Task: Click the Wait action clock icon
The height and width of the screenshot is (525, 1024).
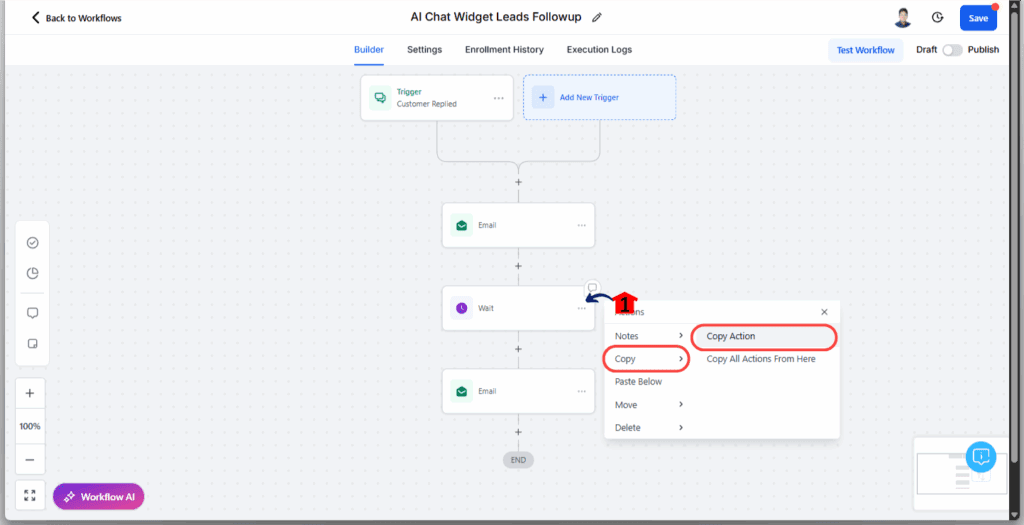Action: tap(462, 308)
